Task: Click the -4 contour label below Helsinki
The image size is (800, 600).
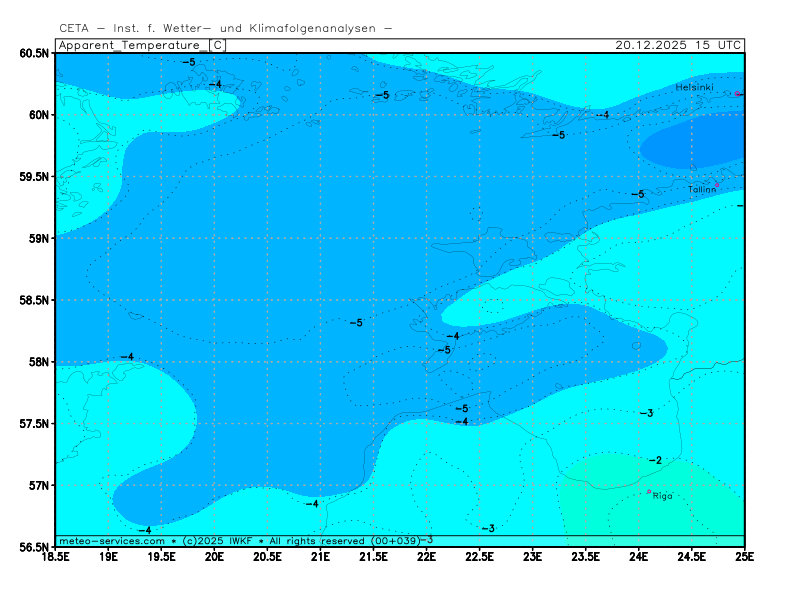Action: (x=601, y=115)
